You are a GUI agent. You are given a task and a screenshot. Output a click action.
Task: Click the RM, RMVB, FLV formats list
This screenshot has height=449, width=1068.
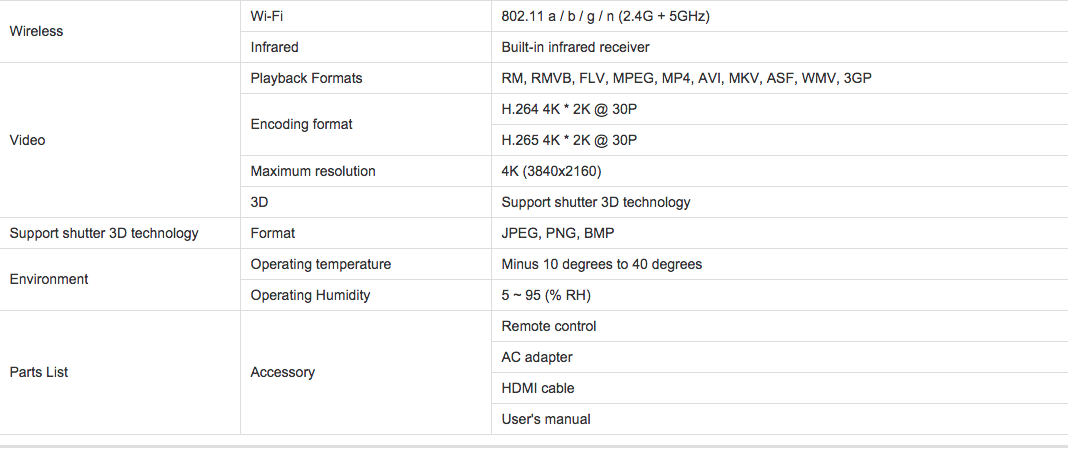(687, 78)
